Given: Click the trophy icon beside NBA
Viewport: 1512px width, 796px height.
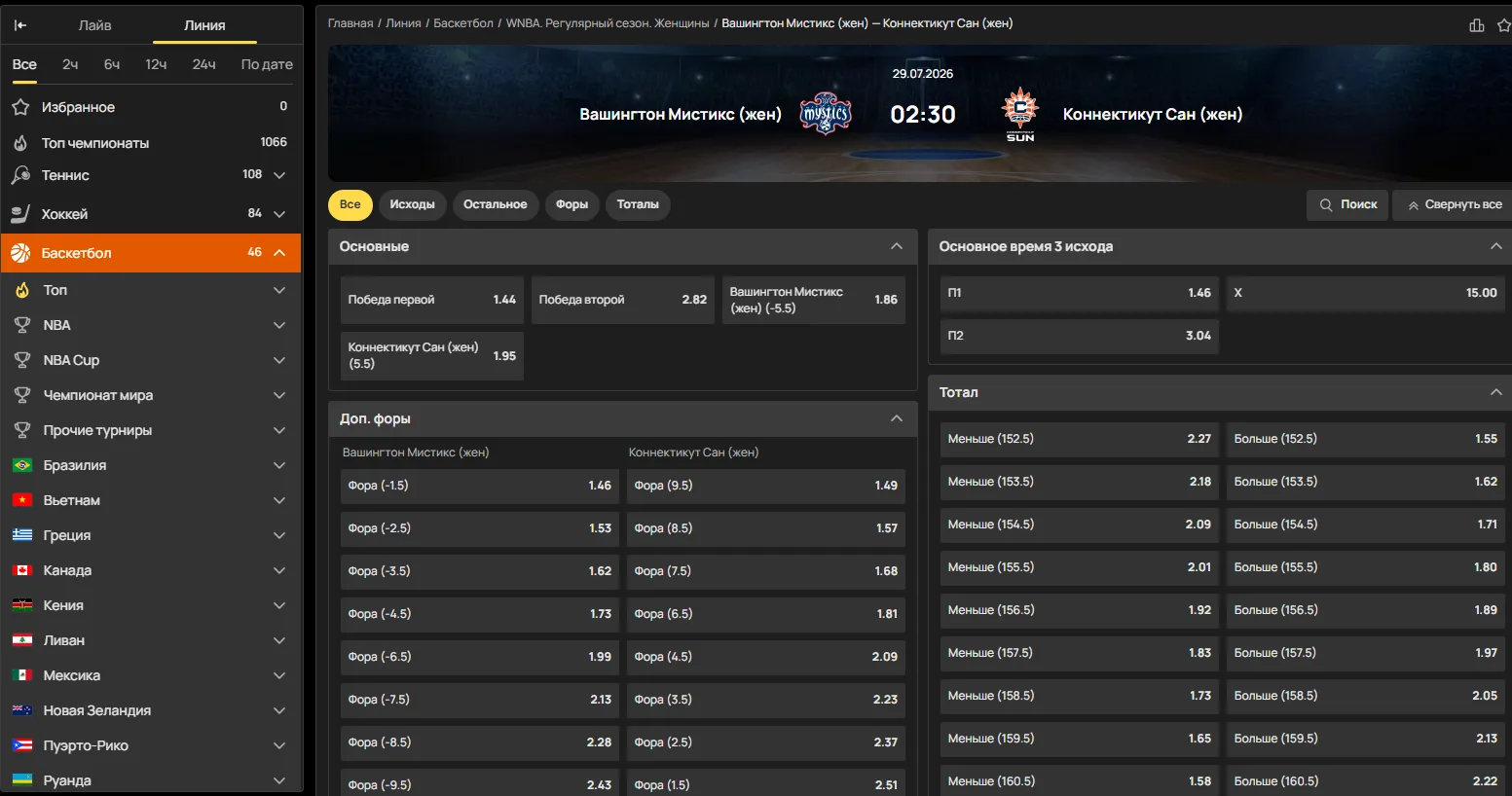Looking at the screenshot, I should point(22,325).
